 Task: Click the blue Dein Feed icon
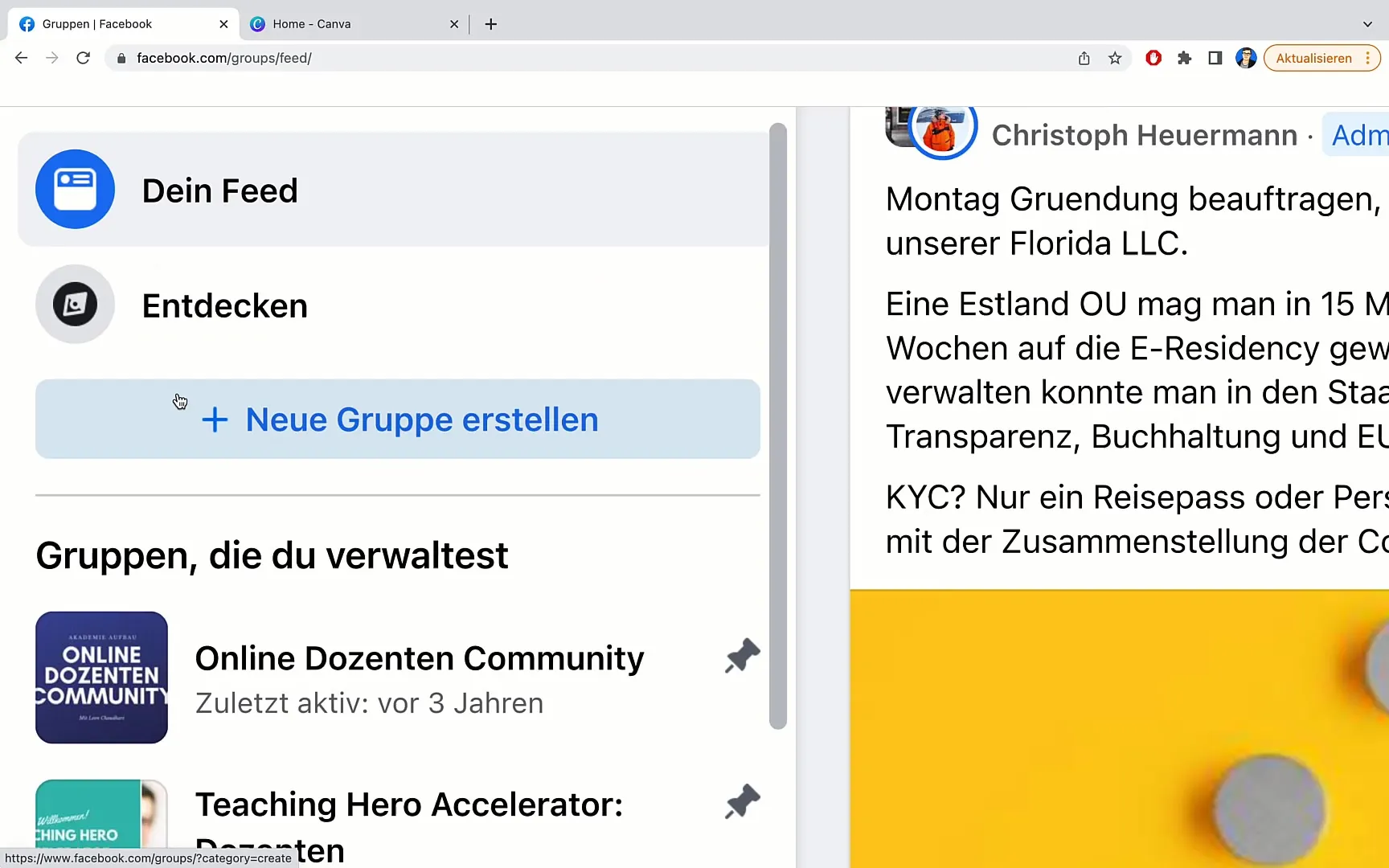coord(75,190)
